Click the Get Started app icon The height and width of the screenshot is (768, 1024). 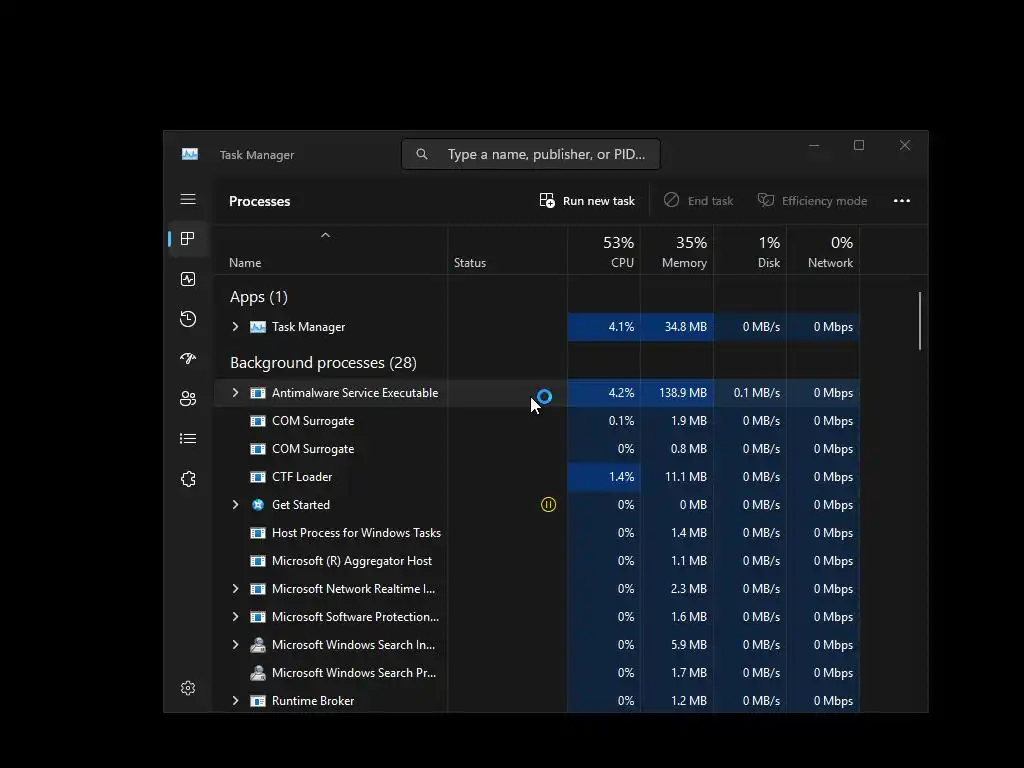coord(258,505)
